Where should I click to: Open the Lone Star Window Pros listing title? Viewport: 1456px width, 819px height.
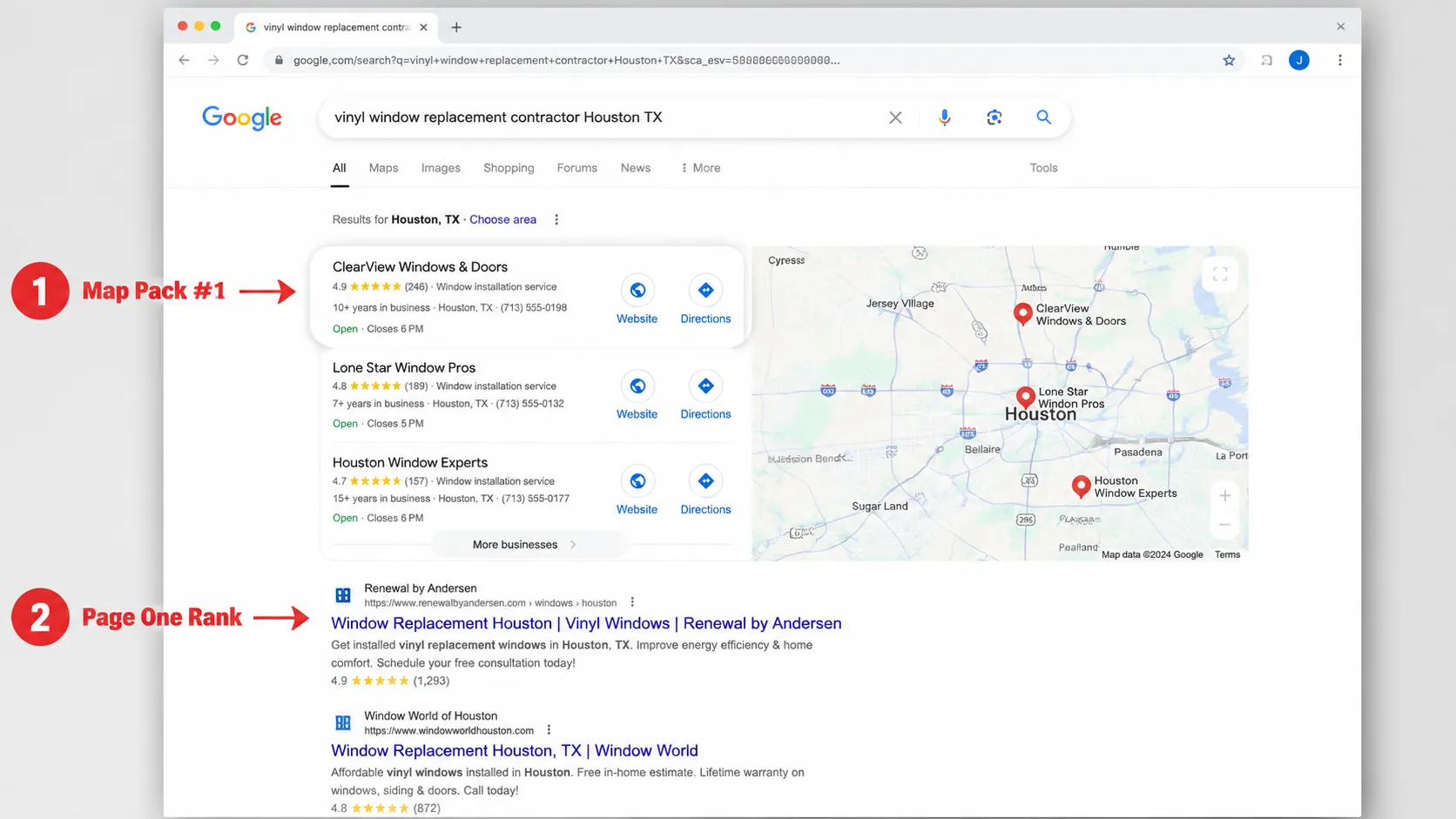(x=404, y=367)
